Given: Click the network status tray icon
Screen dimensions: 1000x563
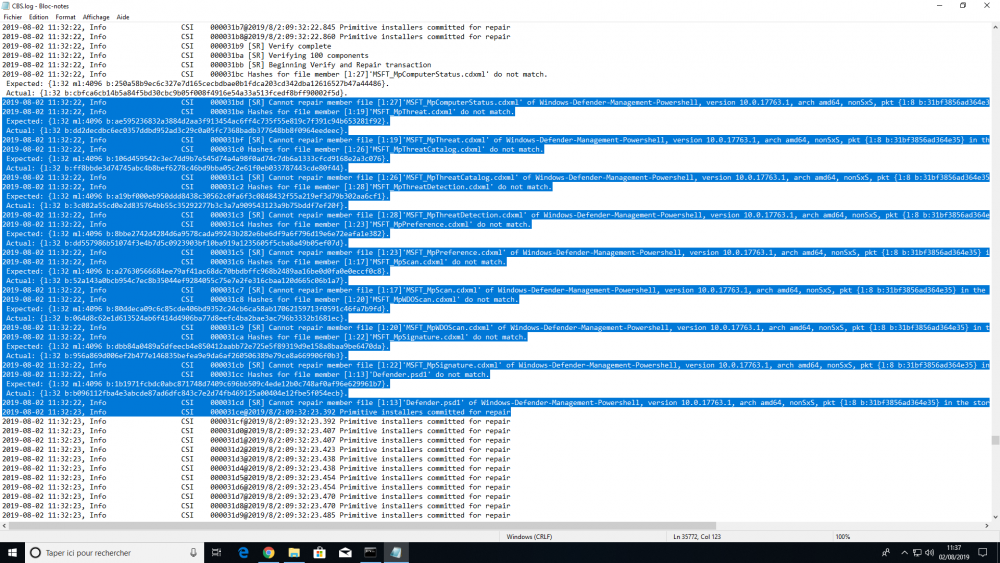Looking at the screenshot, I should pos(917,553).
